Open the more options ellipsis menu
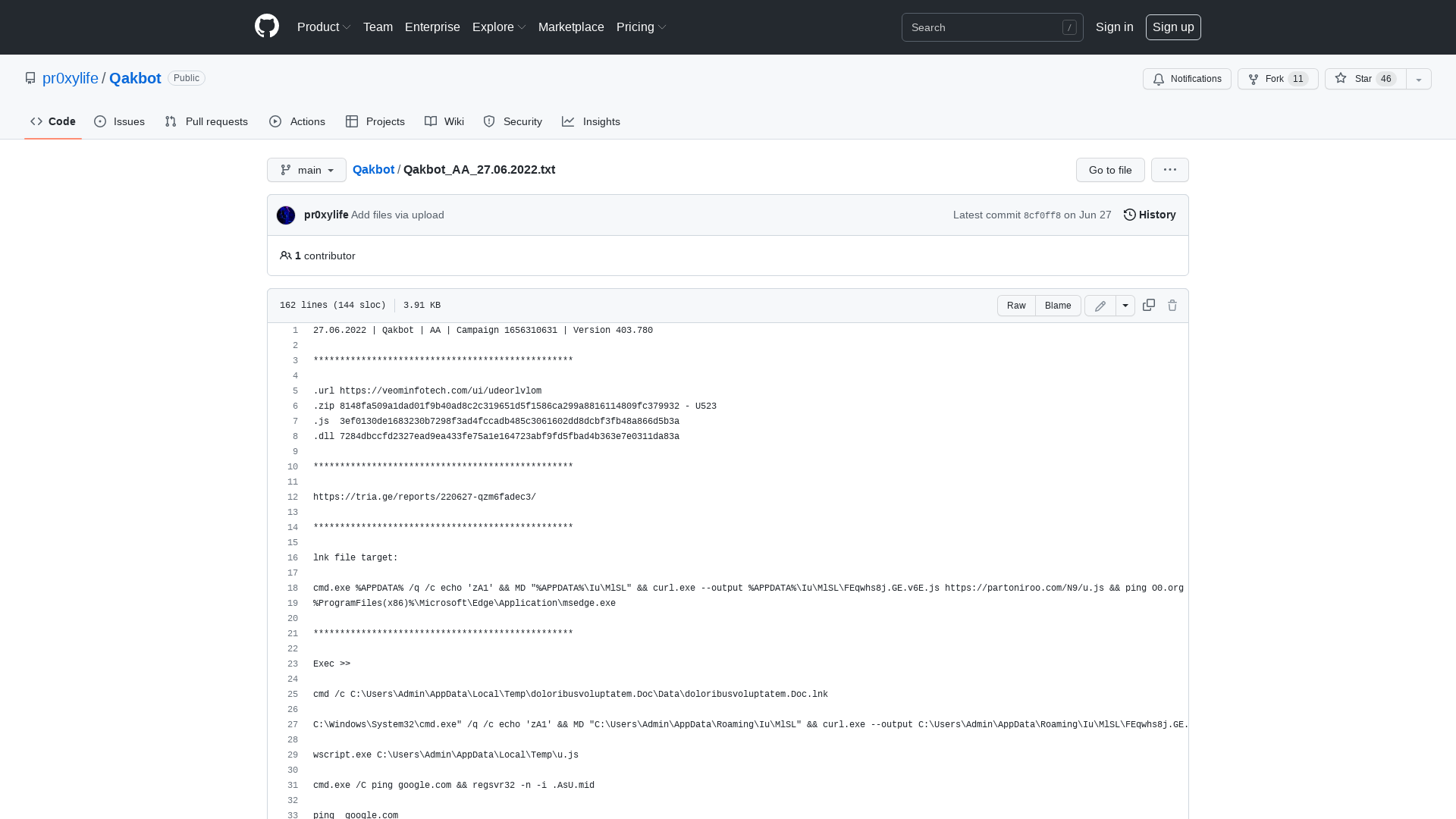Image resolution: width=1456 pixels, height=819 pixels. click(1169, 170)
